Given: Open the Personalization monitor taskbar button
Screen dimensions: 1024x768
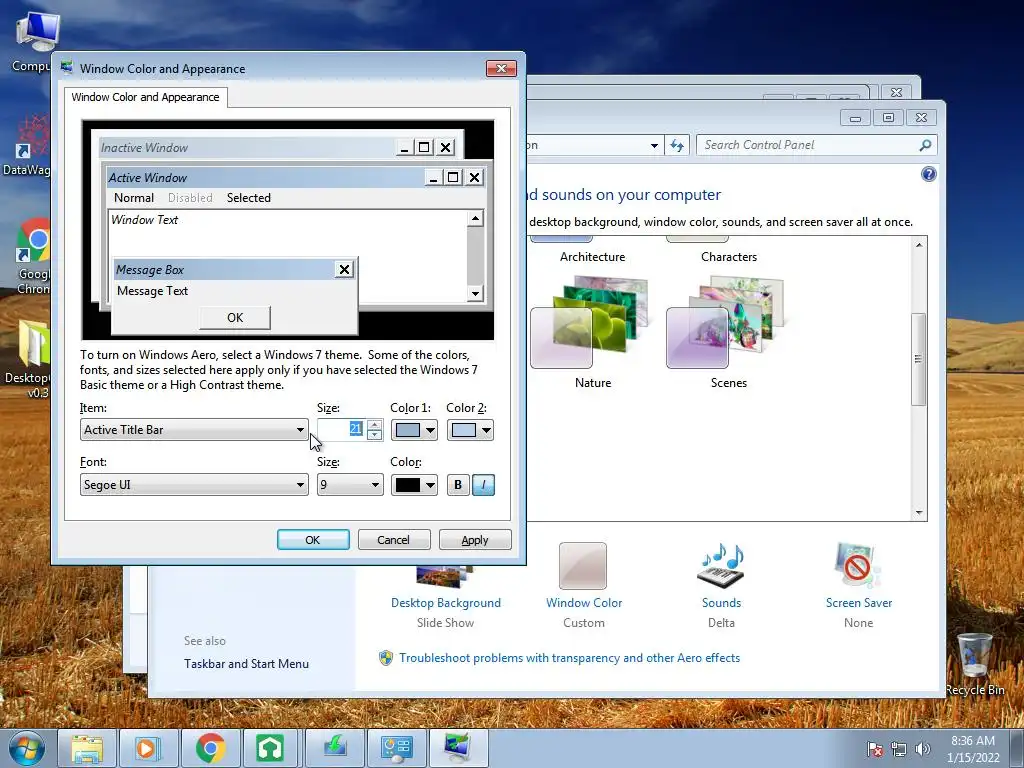Looking at the screenshot, I should [x=458, y=748].
